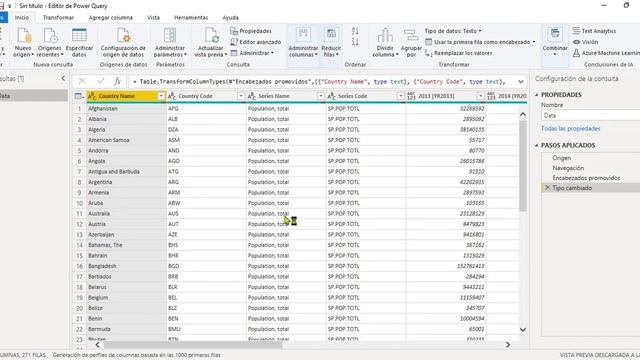
Task: Click Administrar parámetros icon
Action: coord(170,36)
